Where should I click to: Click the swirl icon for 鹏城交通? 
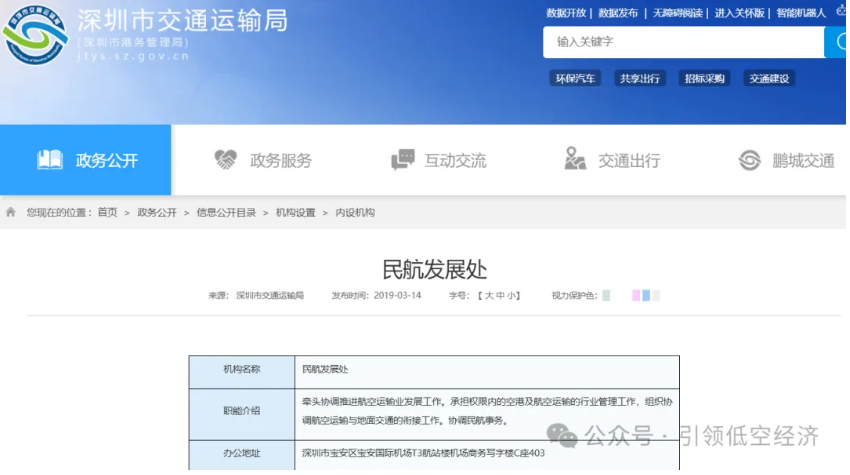(x=750, y=160)
